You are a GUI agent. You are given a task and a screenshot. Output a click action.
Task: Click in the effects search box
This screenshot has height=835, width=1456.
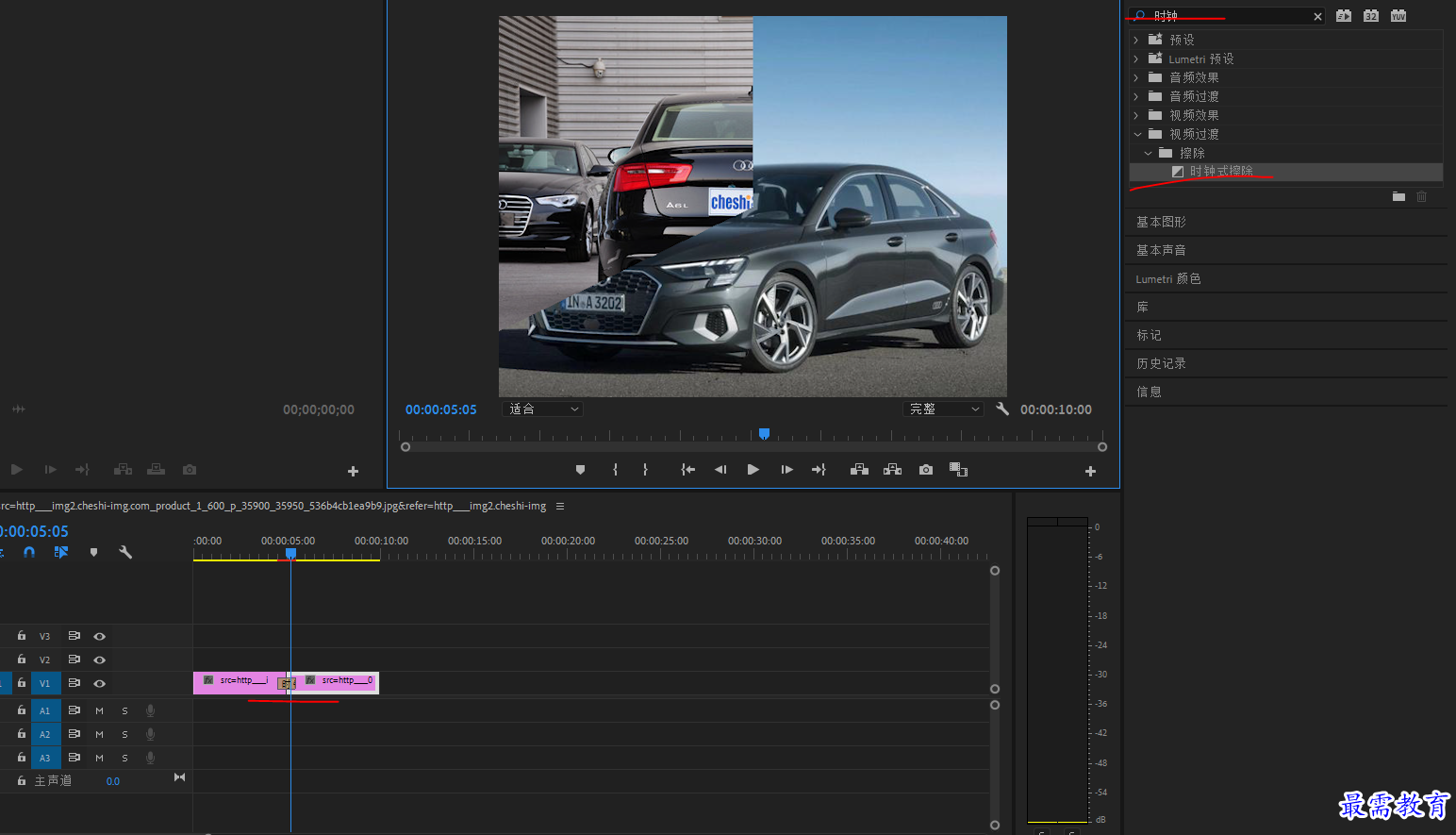tap(1226, 16)
